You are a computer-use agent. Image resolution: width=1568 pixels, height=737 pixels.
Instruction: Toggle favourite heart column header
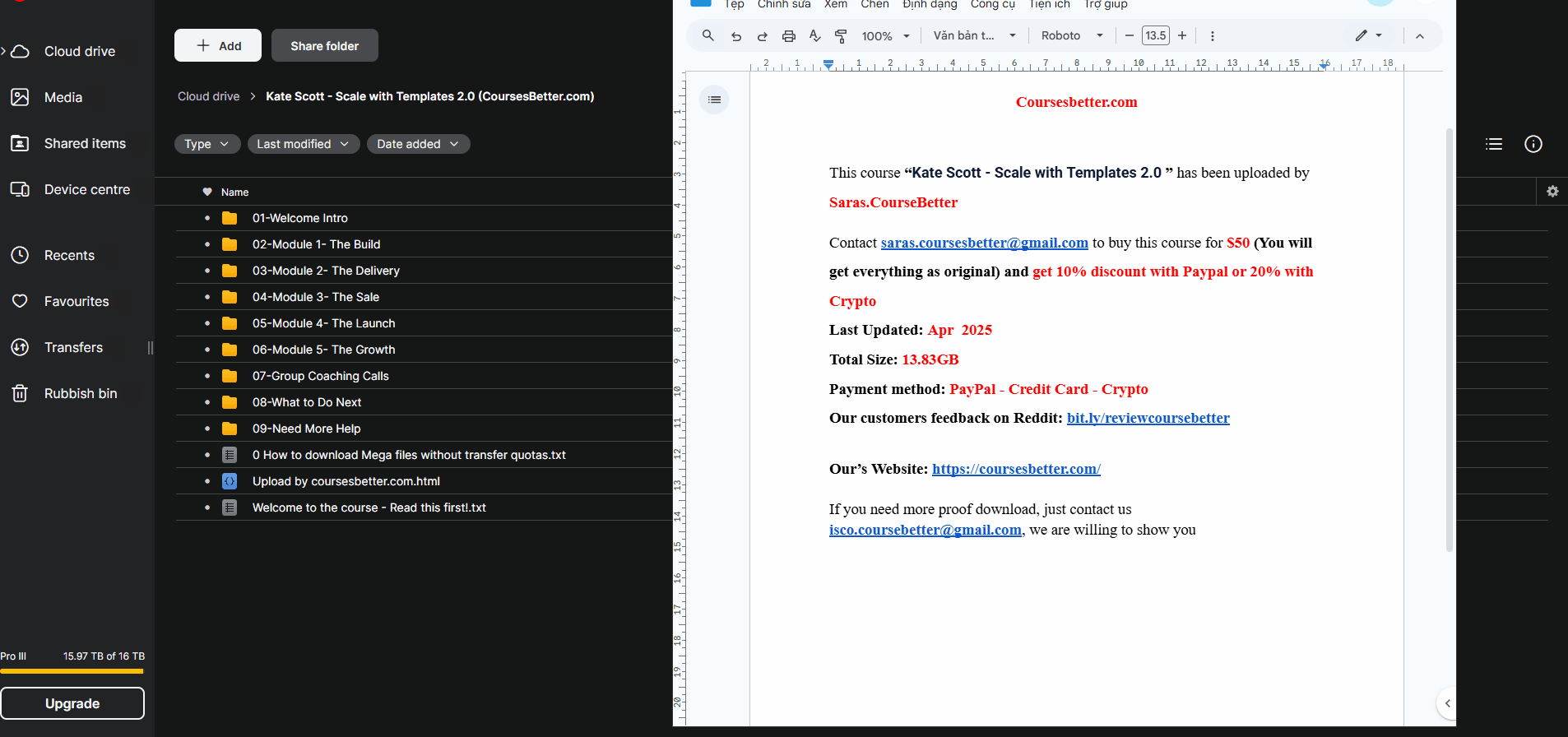[x=207, y=192]
